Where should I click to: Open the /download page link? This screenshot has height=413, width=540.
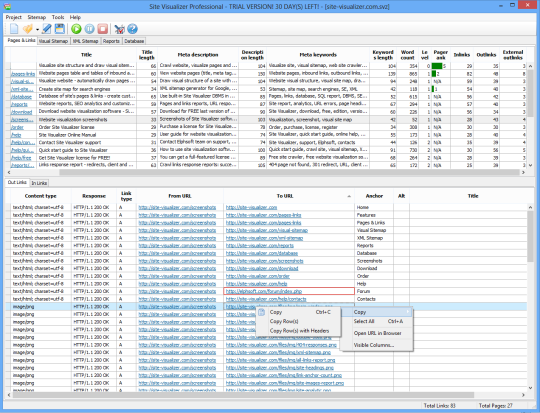pyautogui.click(x=21, y=112)
